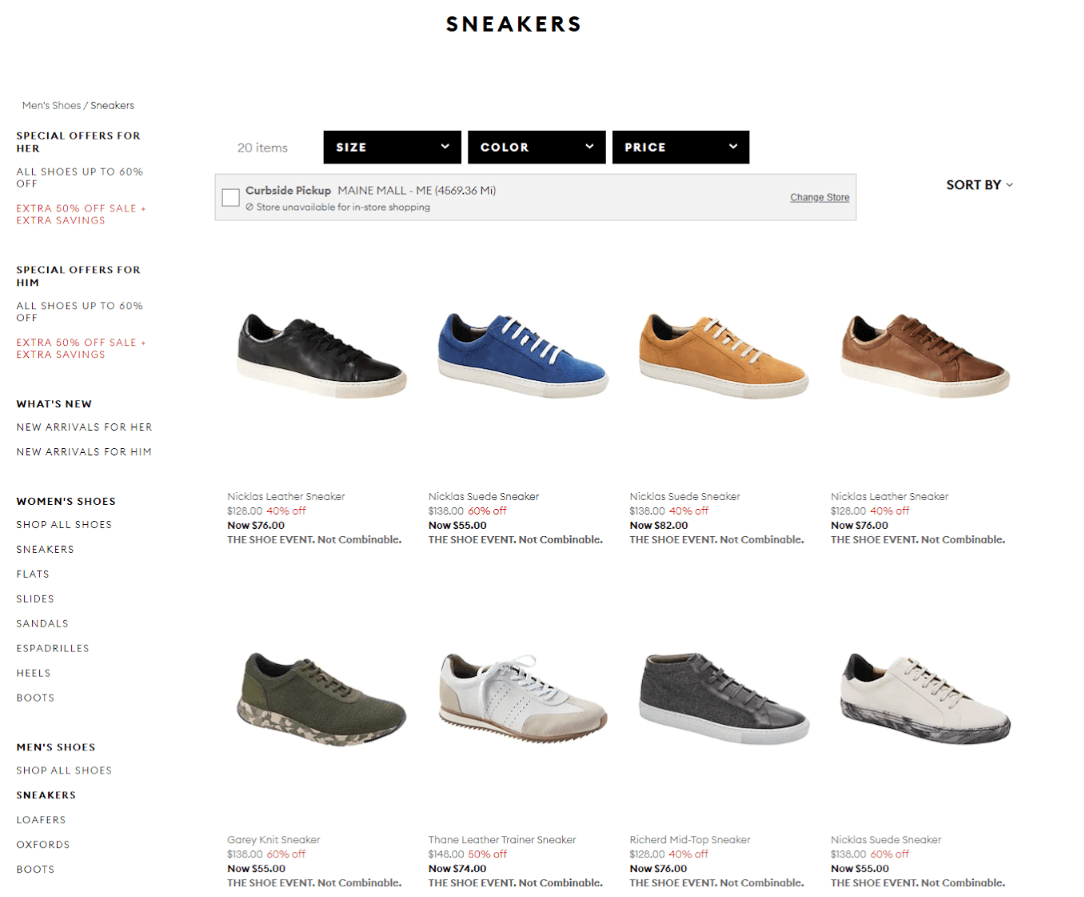1084x897 pixels.
Task: Select Espadrilles in Women's Shoes
Action: coord(53,648)
